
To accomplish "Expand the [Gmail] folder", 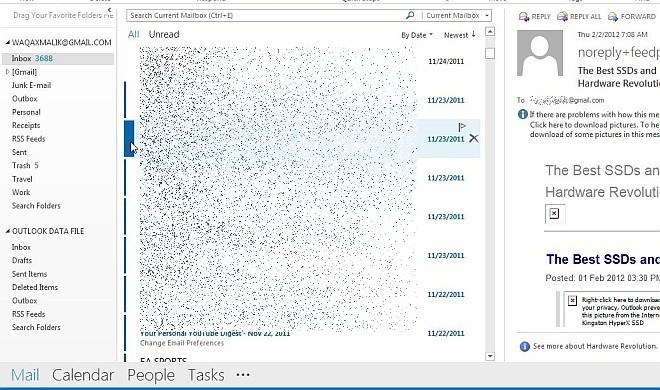I will 7,72.
